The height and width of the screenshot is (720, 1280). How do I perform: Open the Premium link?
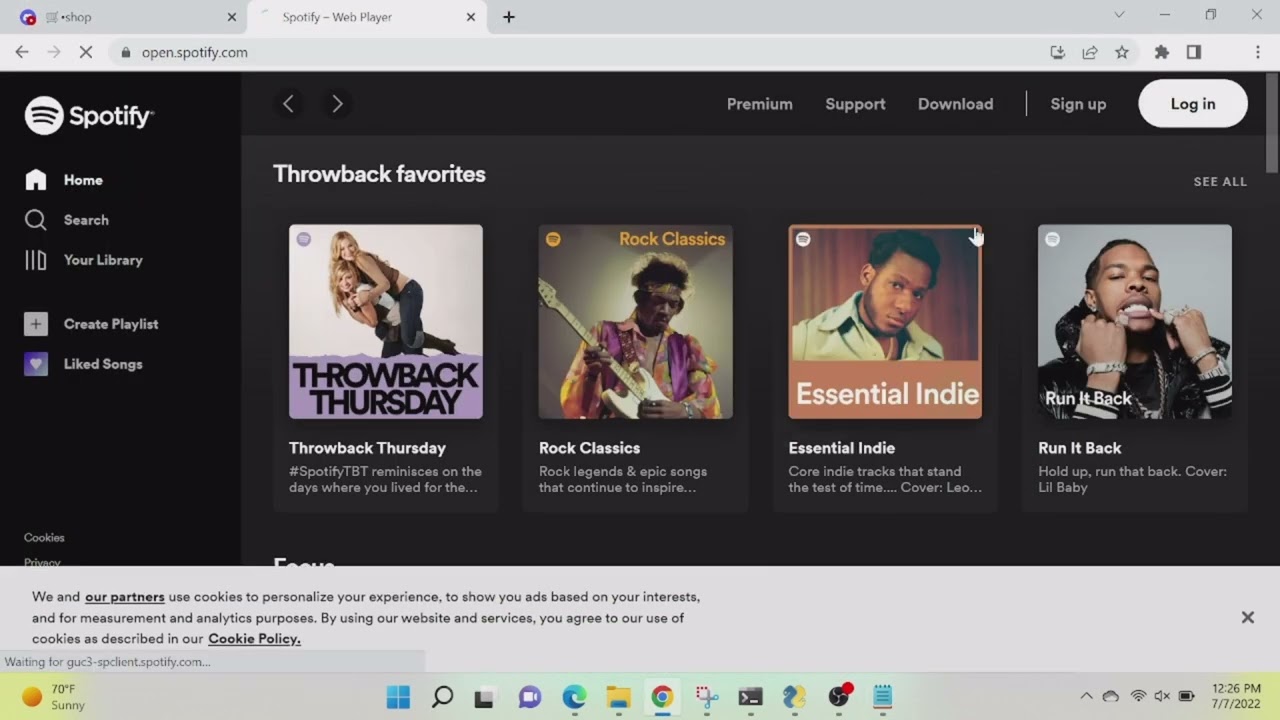coord(760,104)
